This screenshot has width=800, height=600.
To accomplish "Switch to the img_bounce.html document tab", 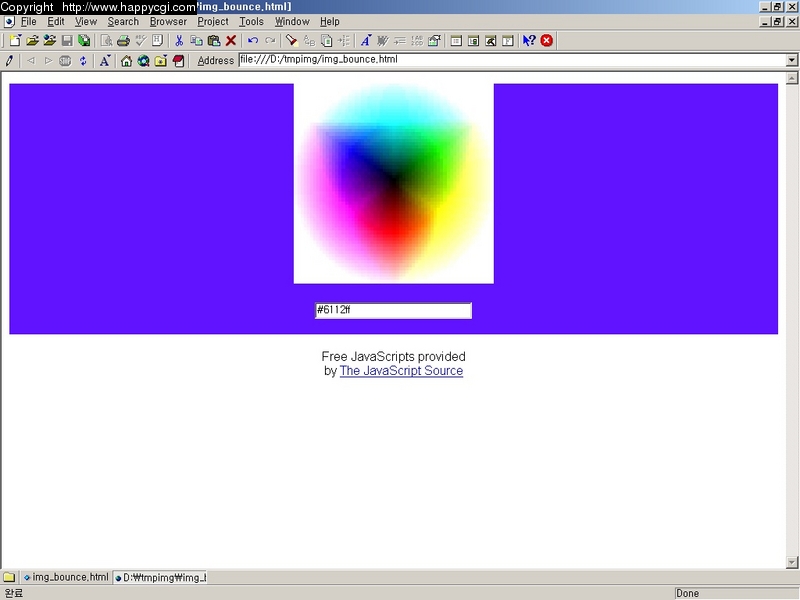I will click(x=66, y=577).
